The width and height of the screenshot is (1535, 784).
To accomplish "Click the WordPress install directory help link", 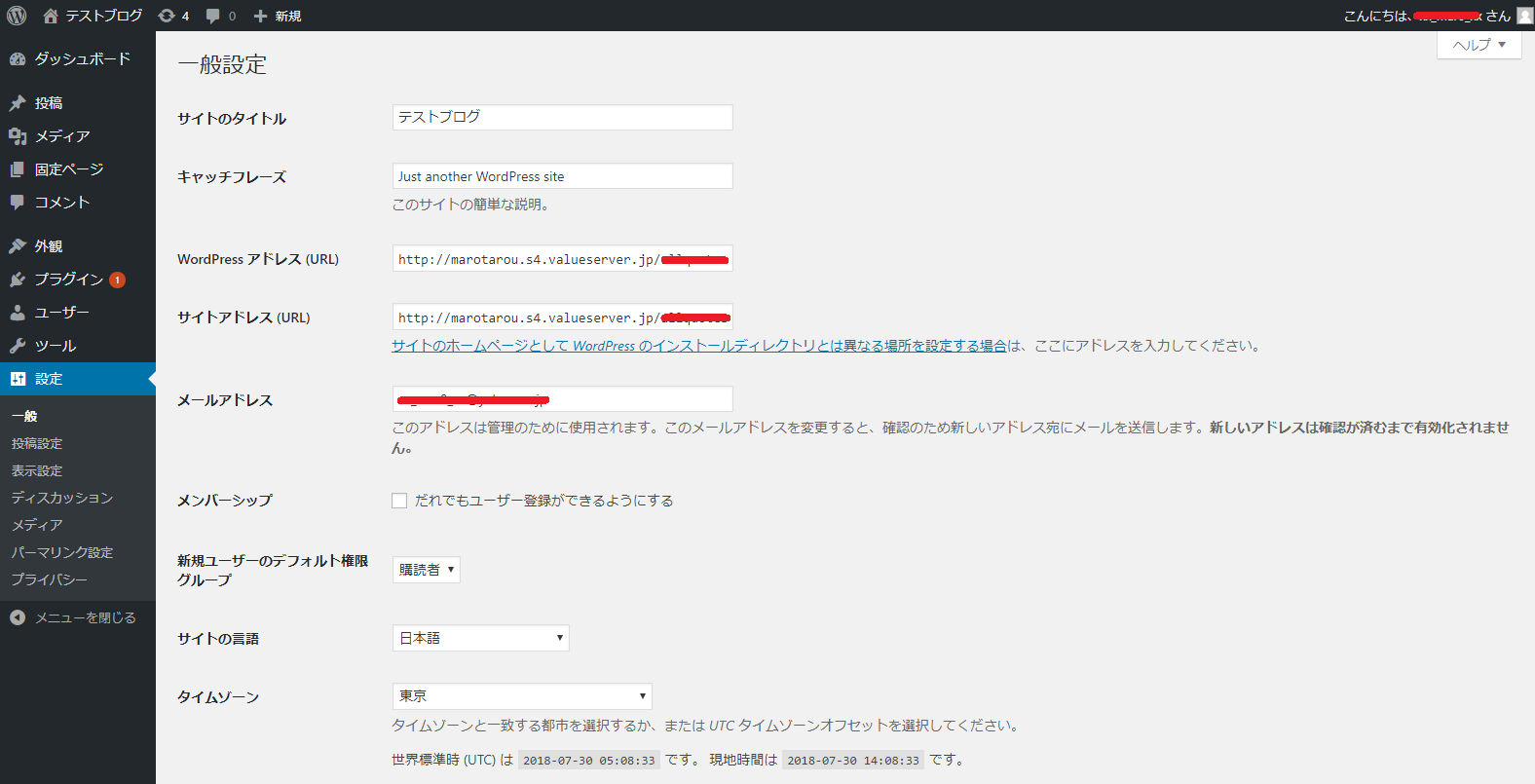I will coord(698,346).
